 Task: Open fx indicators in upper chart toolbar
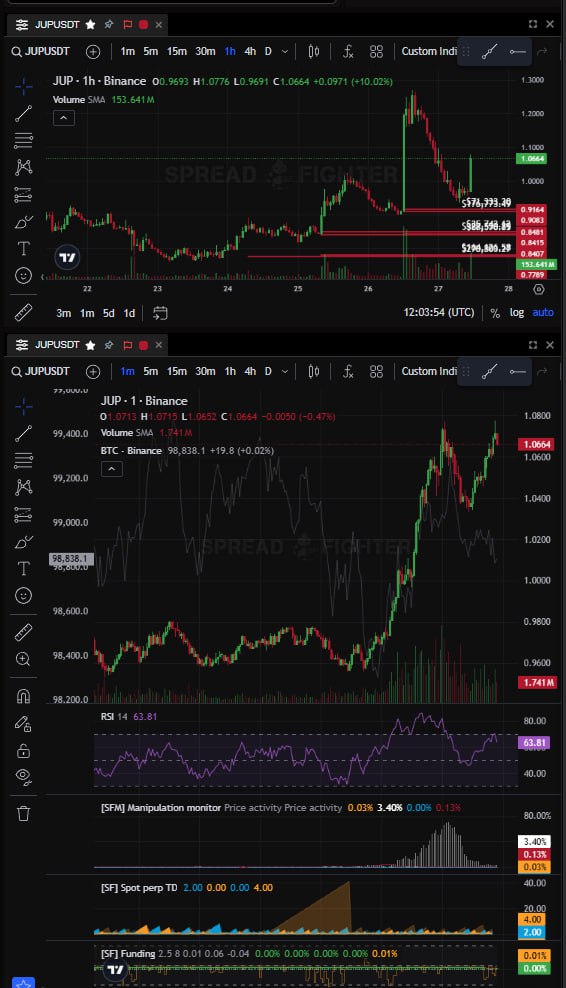point(348,52)
